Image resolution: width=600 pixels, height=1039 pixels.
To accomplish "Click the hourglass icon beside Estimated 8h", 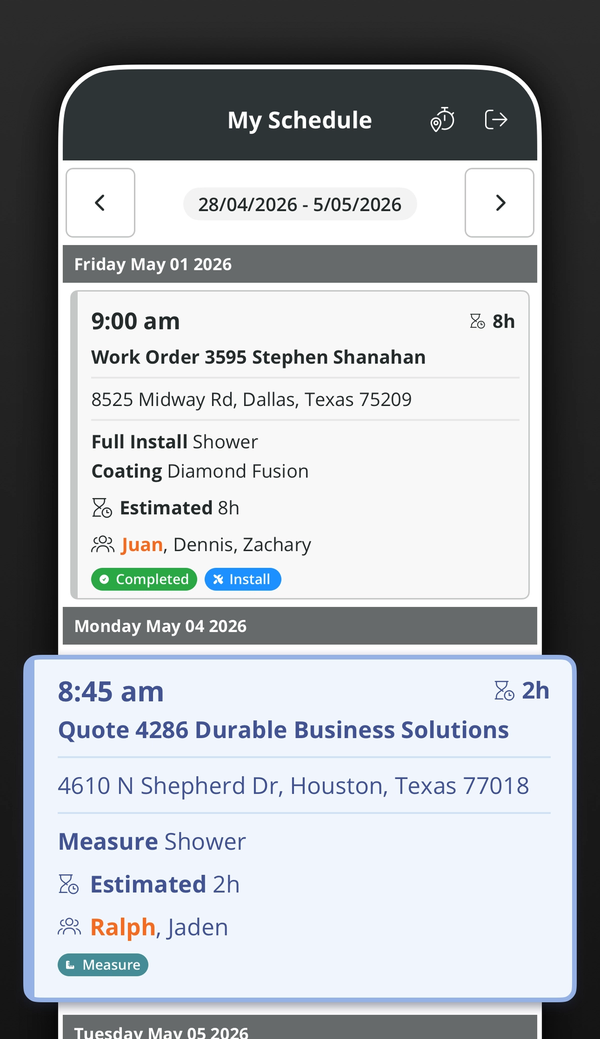I will click(x=101, y=508).
